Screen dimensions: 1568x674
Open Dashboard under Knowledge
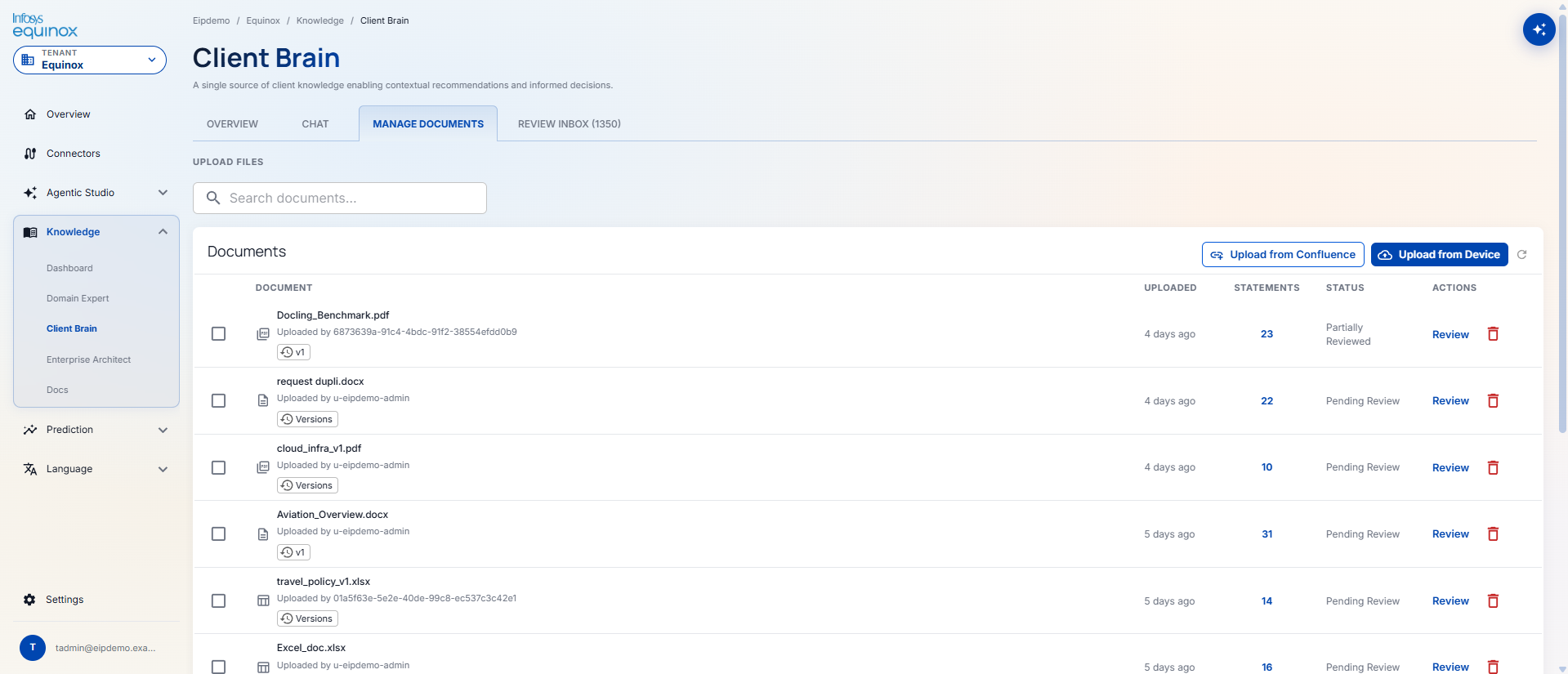69,268
